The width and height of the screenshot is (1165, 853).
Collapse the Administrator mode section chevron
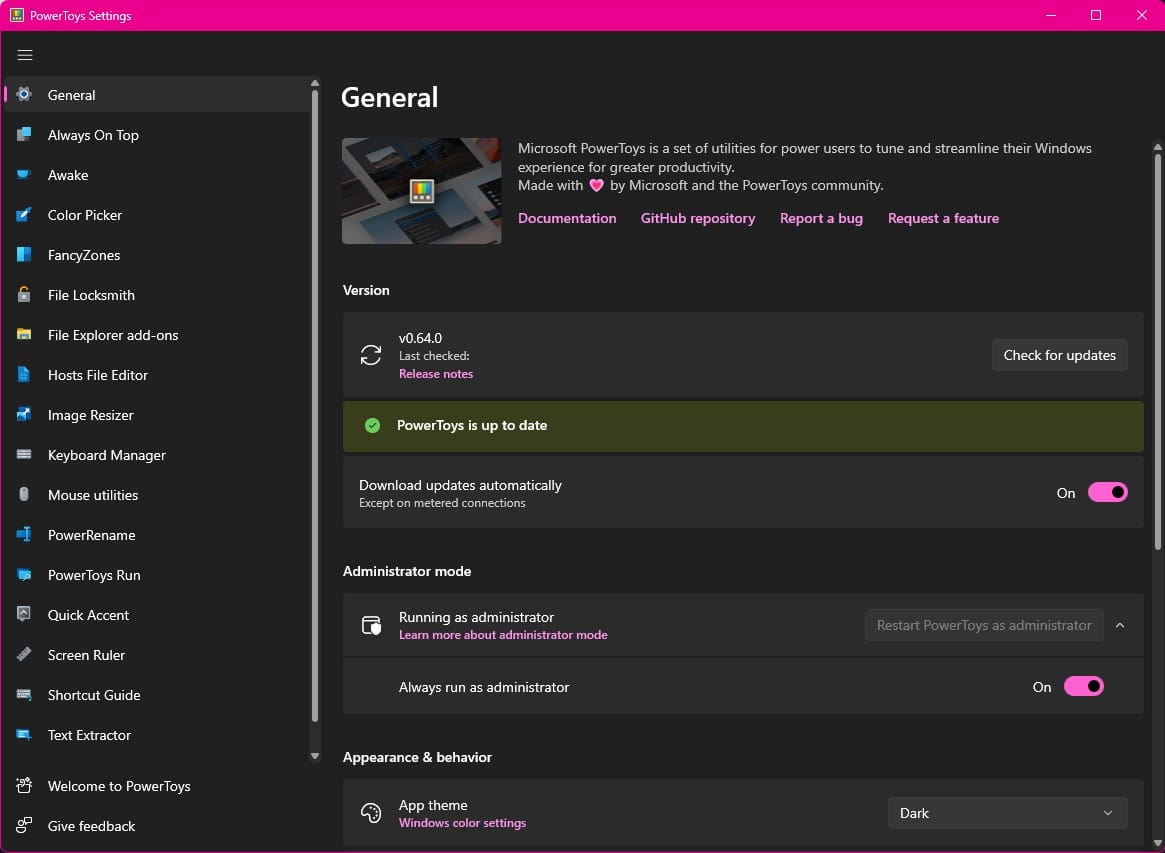click(x=1120, y=625)
